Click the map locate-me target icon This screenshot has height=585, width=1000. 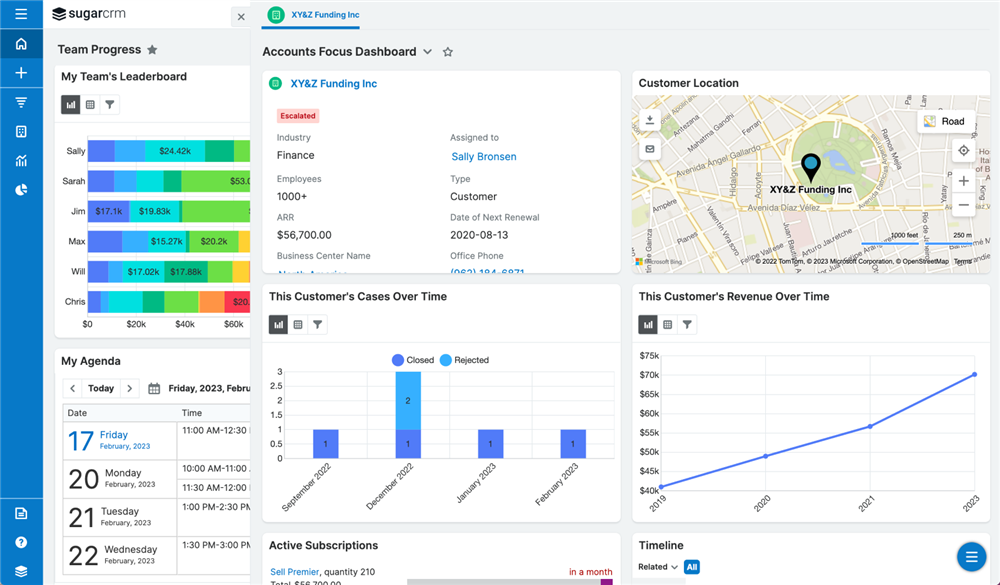(963, 151)
